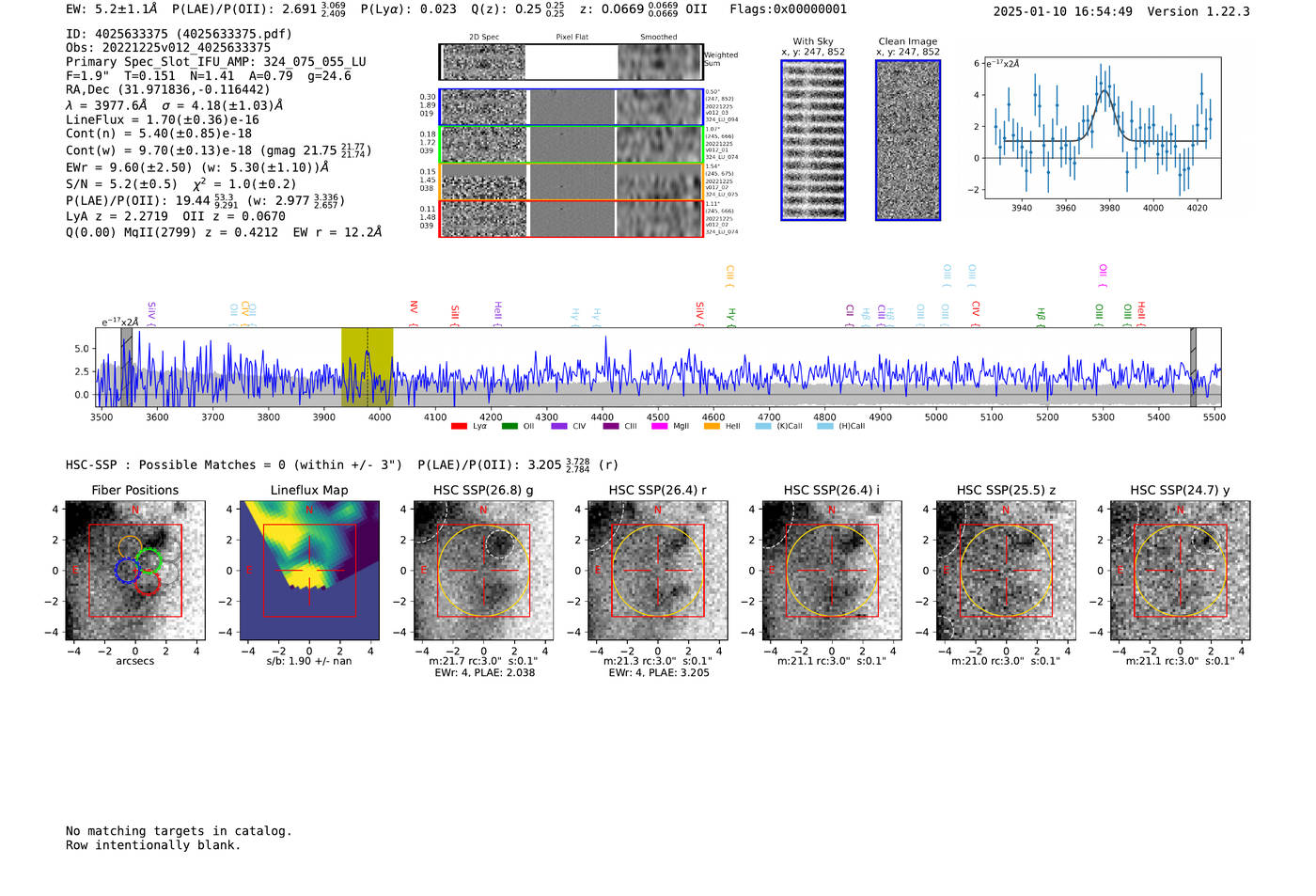Click the green Hβ line marker label

tap(1041, 316)
